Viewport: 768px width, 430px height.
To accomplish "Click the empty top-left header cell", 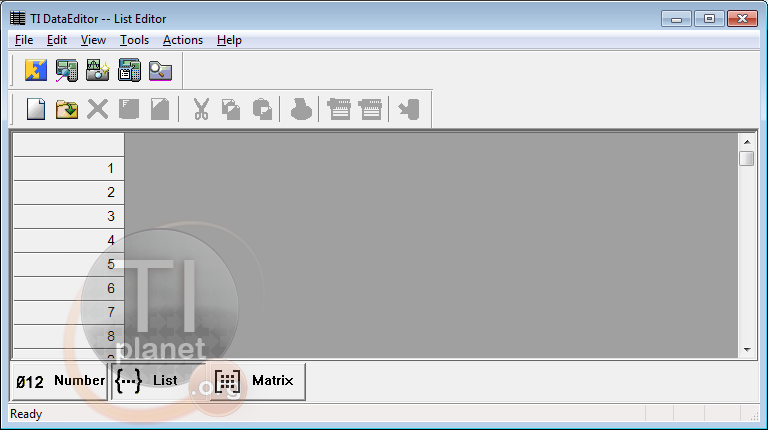I will coord(69,144).
